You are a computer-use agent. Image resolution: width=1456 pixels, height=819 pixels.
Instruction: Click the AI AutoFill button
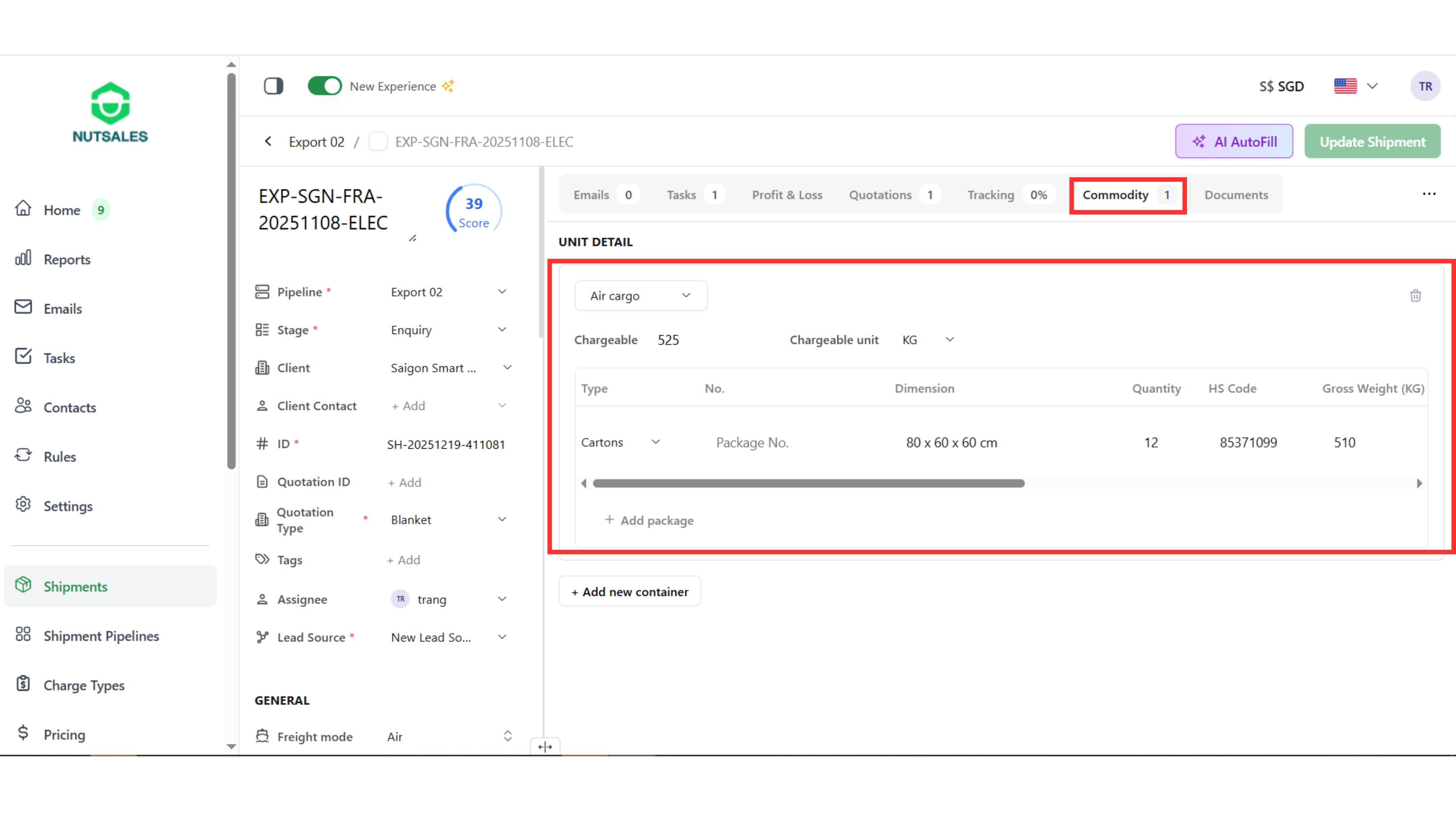(x=1234, y=141)
